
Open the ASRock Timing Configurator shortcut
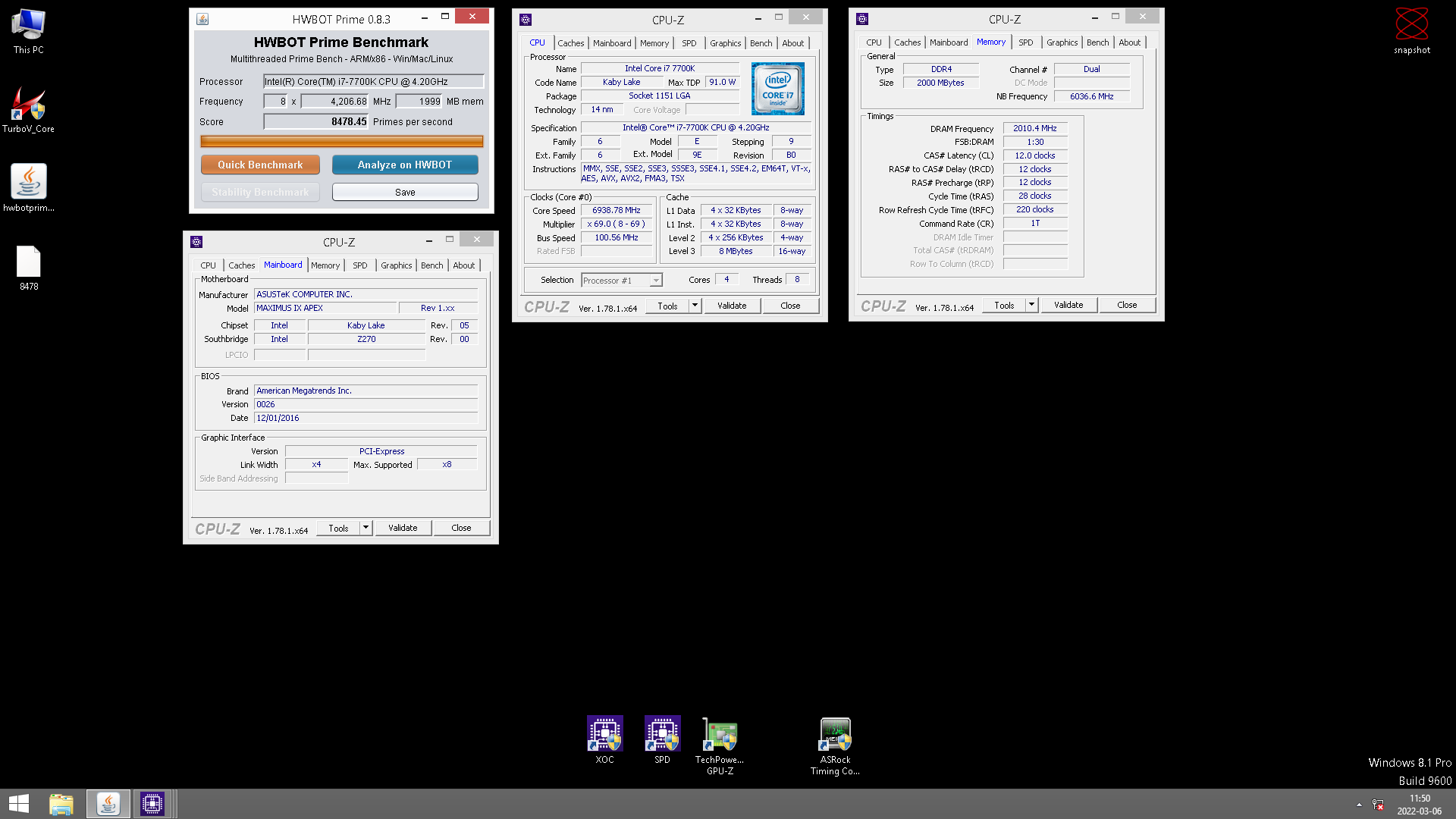pos(835,746)
